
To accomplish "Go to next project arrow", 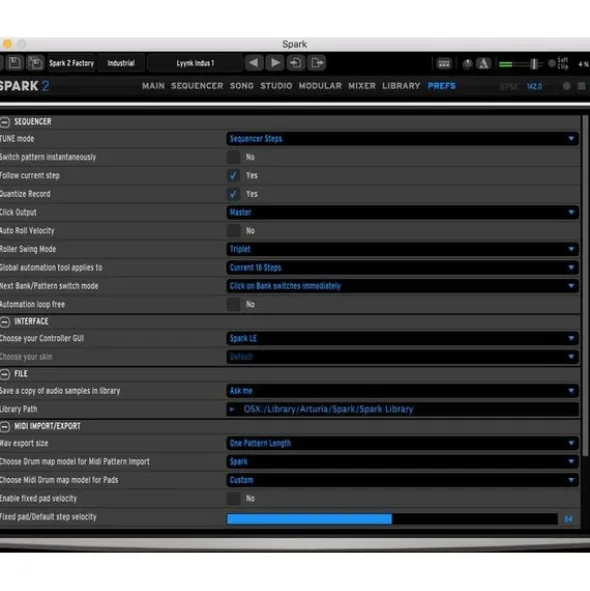I will click(x=275, y=63).
